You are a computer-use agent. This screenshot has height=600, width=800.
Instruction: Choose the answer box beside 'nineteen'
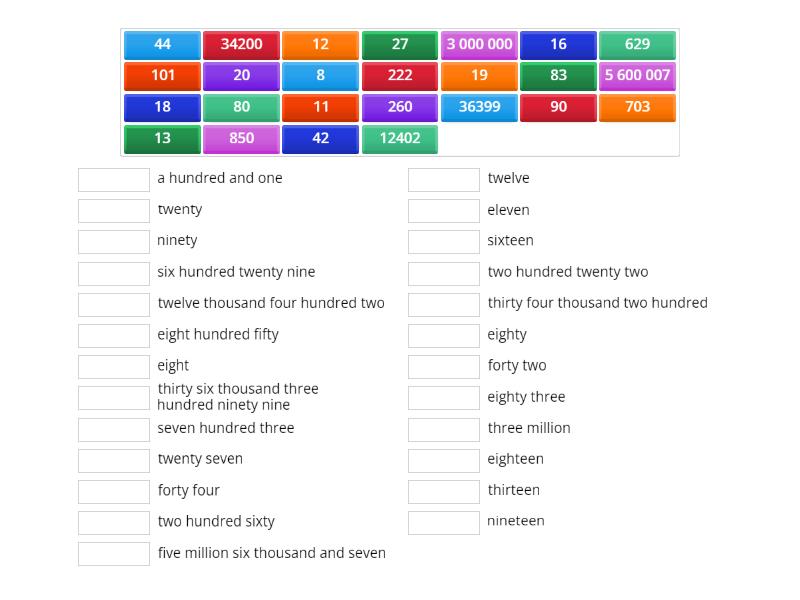(x=444, y=522)
